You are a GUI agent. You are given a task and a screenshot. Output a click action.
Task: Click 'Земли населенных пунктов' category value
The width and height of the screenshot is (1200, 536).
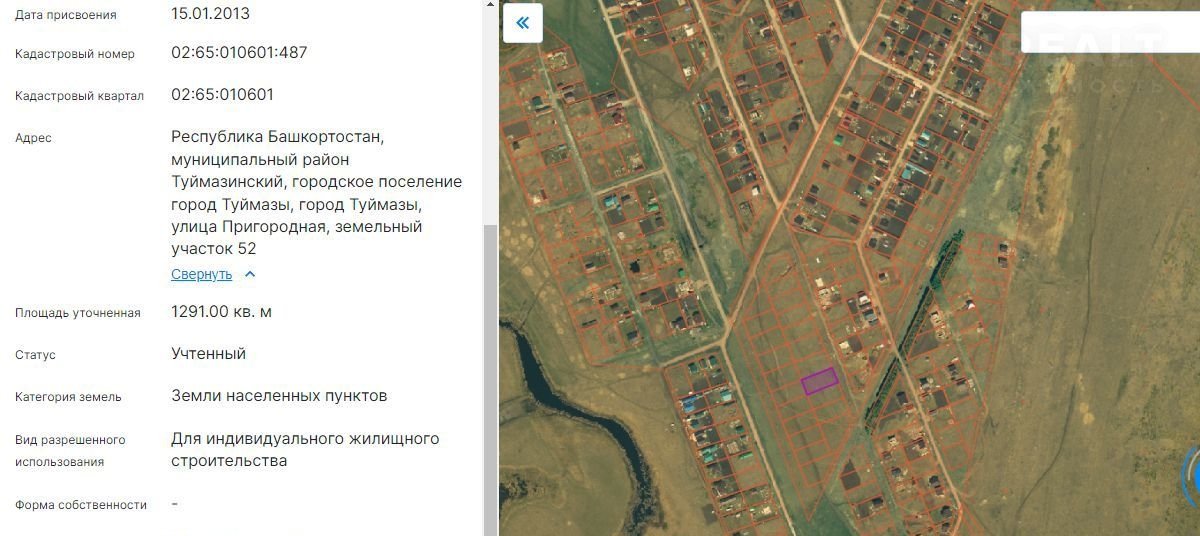tap(279, 396)
